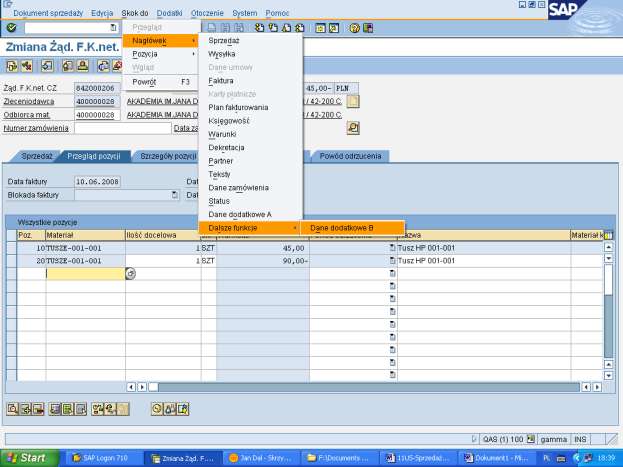This screenshot has width=623, height=467.
Task: Expand status bar info arrow near QAS
Action: (x=474, y=439)
